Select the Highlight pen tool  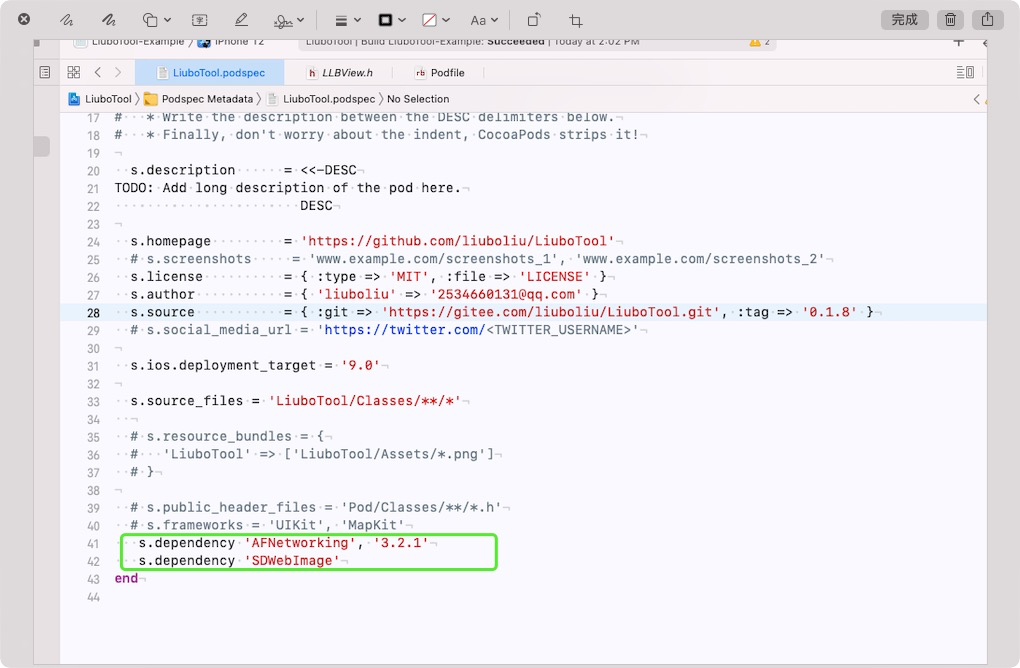241,20
